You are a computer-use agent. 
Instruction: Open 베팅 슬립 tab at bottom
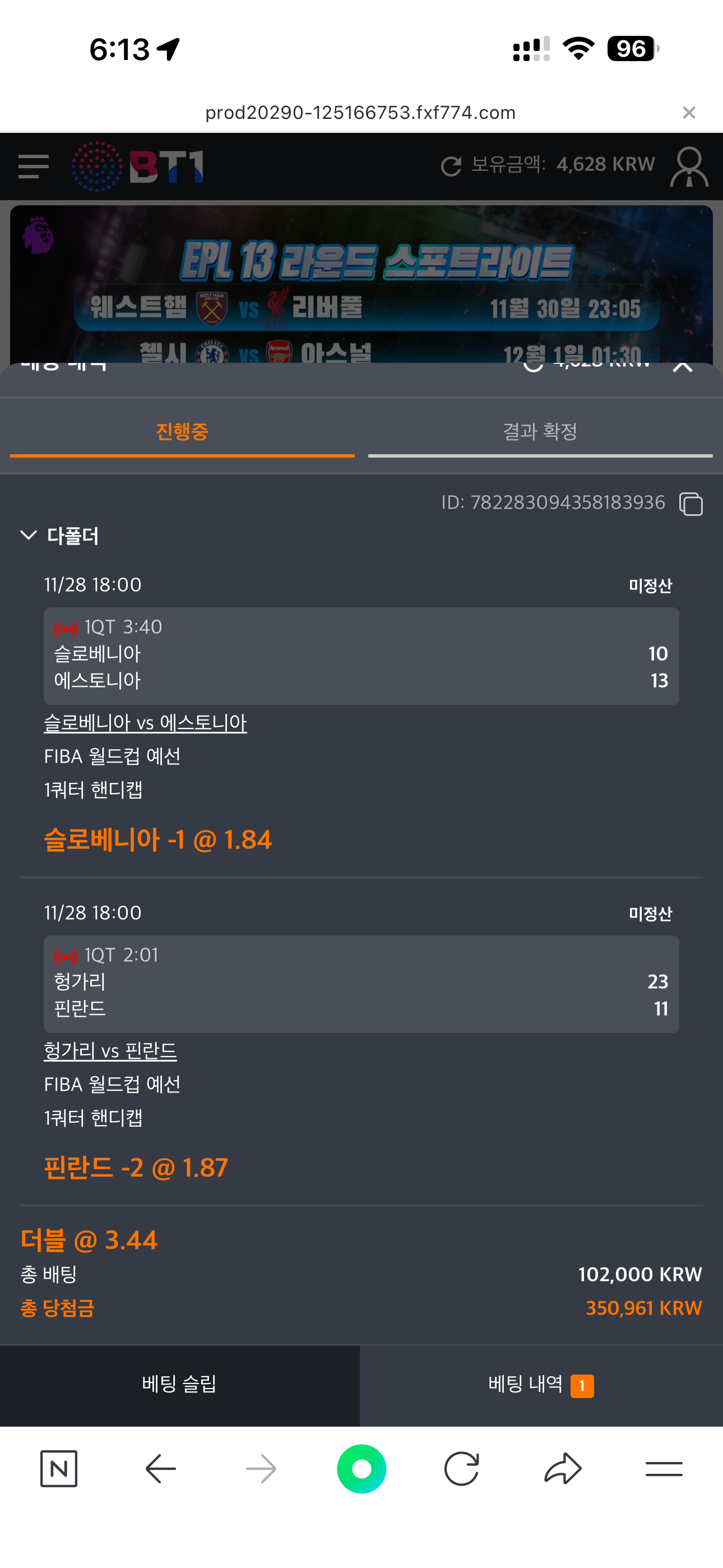[x=179, y=1385]
